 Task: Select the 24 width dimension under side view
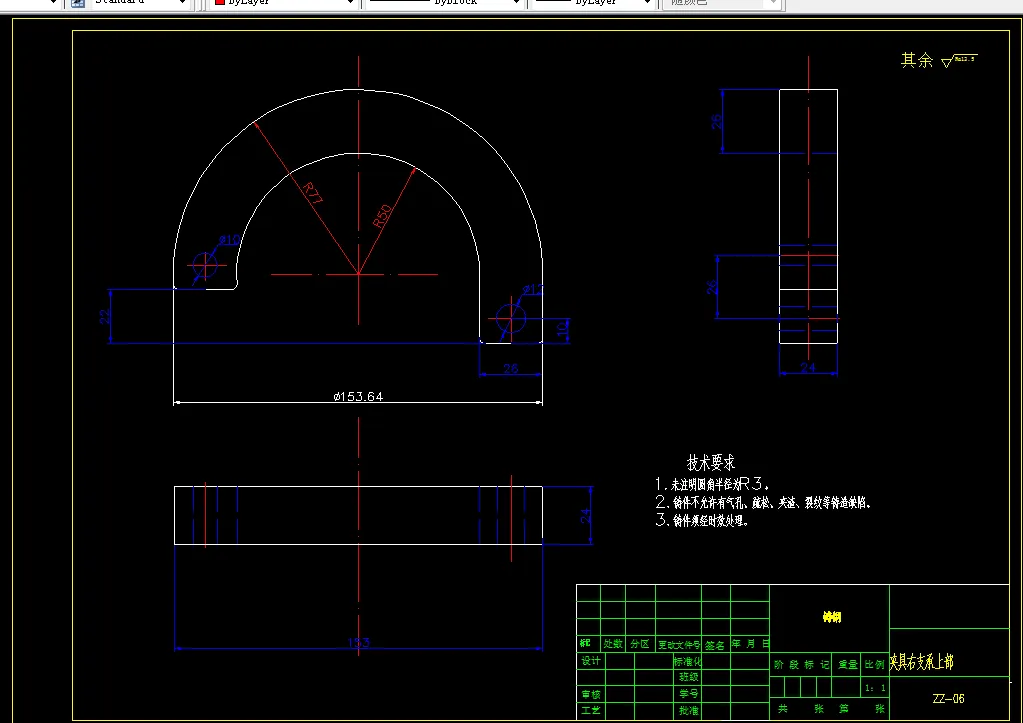click(808, 367)
